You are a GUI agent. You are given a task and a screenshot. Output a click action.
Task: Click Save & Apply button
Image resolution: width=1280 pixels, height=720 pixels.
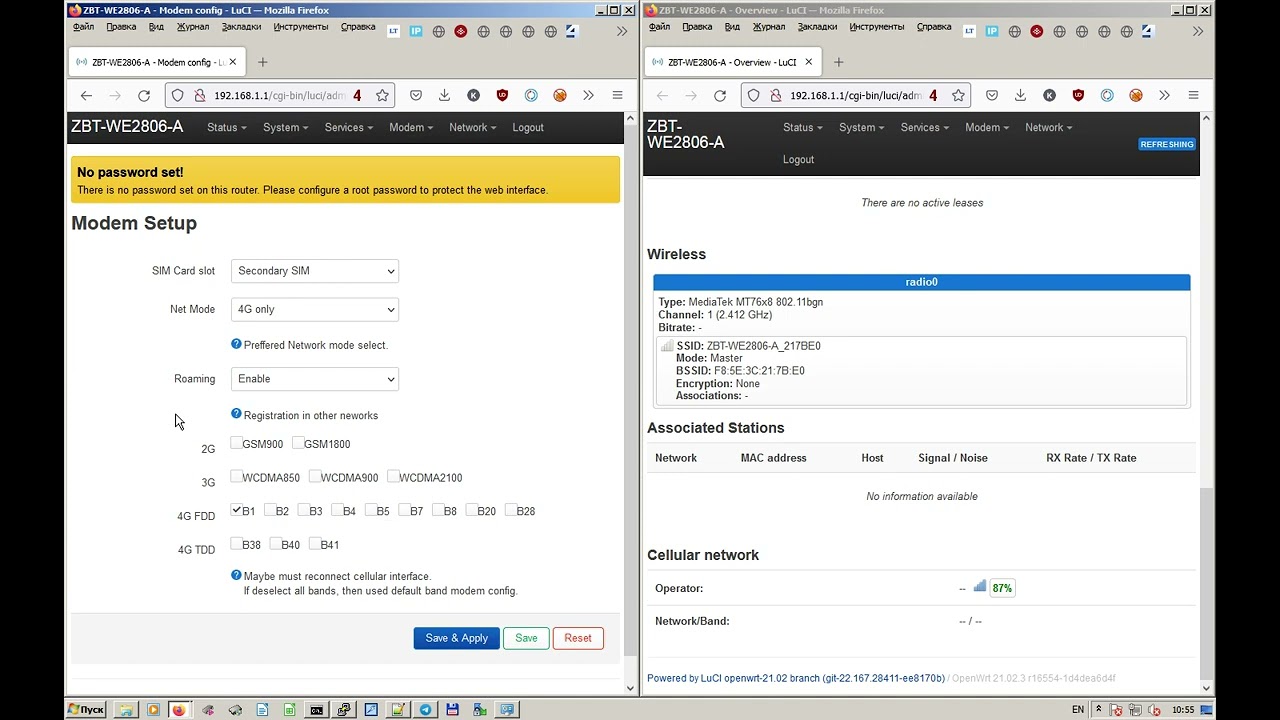click(x=457, y=638)
